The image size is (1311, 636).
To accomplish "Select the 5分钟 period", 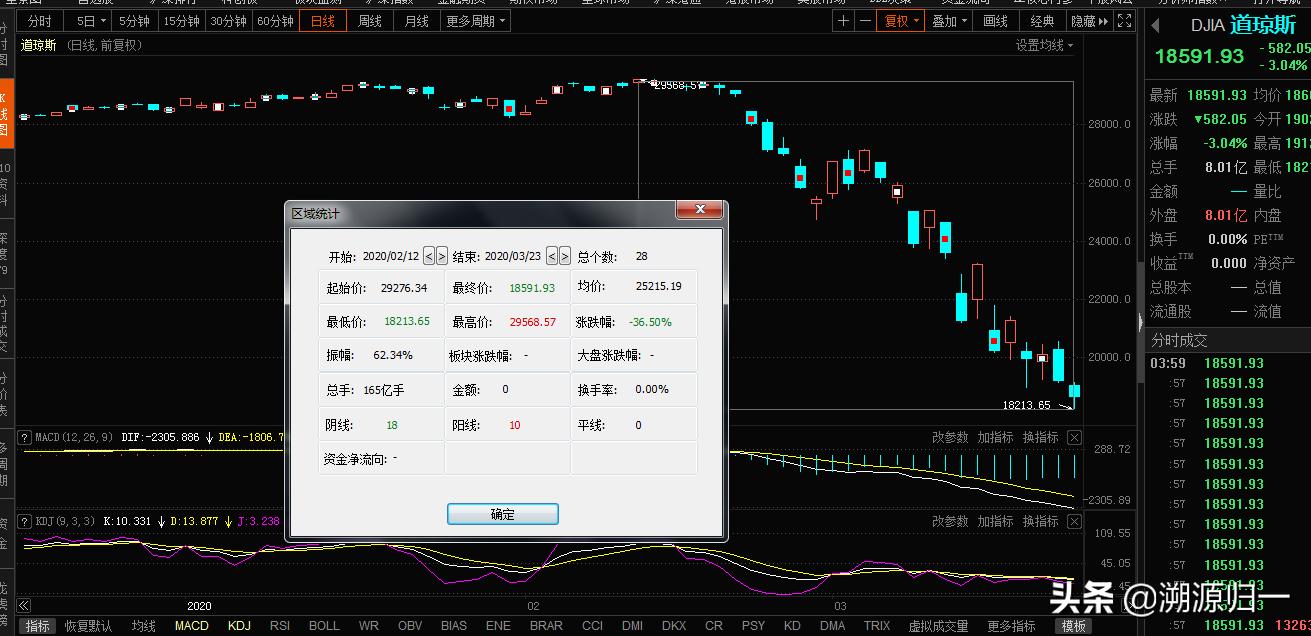I will 134,21.
